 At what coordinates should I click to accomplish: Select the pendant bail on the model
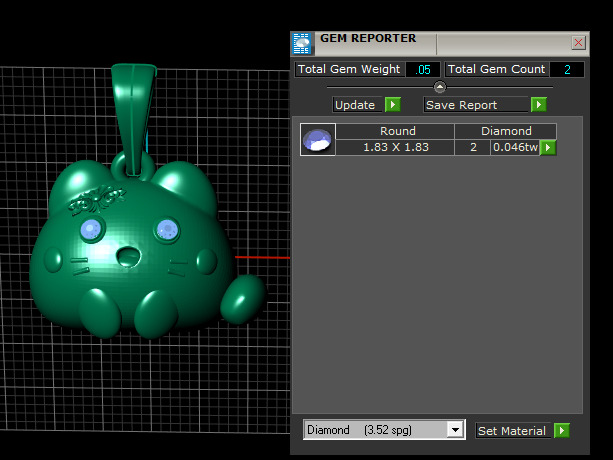tap(134, 119)
